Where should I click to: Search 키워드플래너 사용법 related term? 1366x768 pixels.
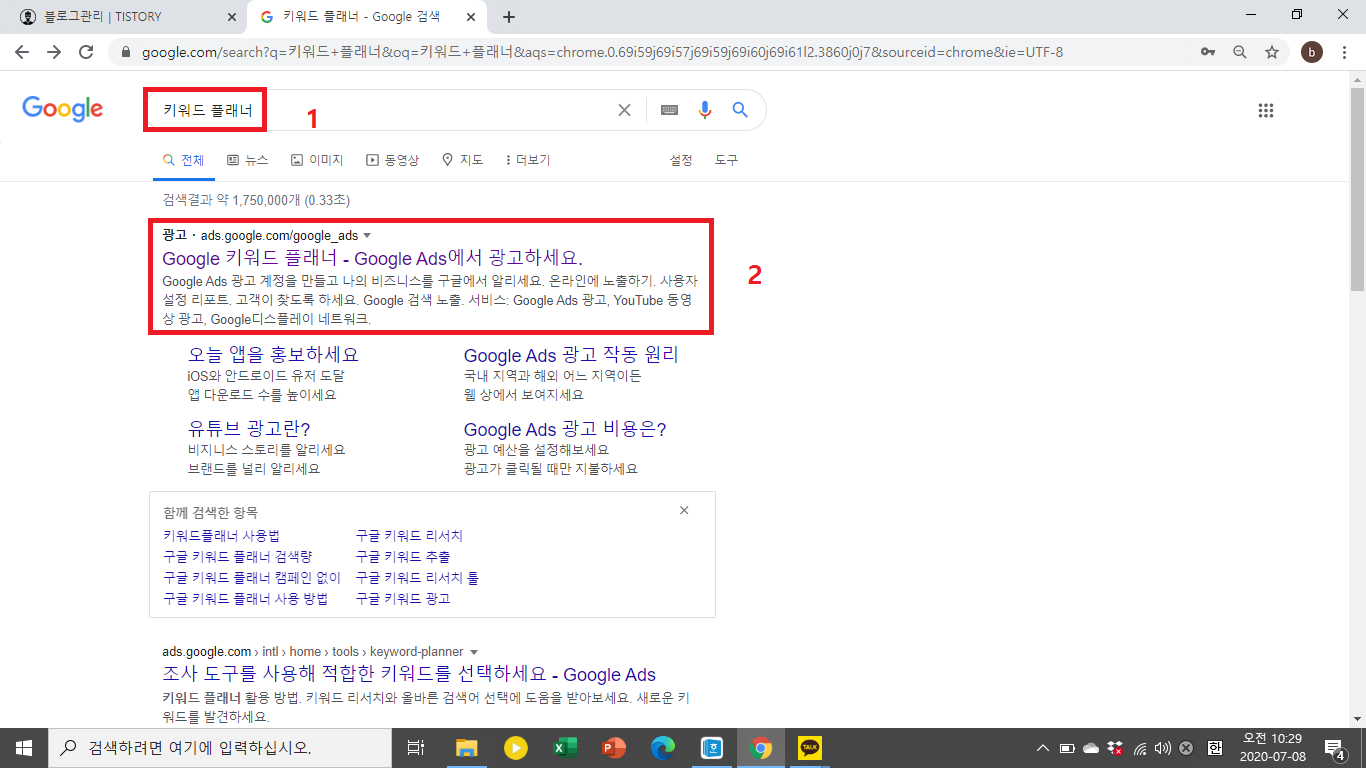pos(221,536)
